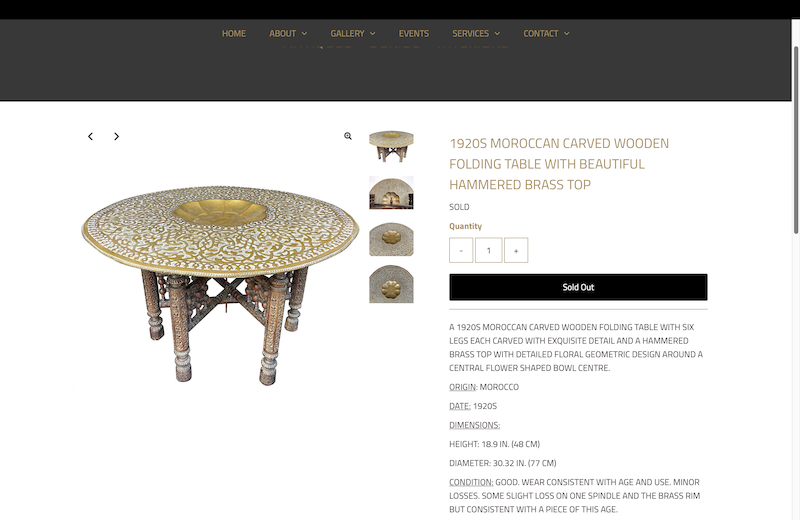Expand the About menu chevron
The width and height of the screenshot is (800, 520).
point(305,34)
